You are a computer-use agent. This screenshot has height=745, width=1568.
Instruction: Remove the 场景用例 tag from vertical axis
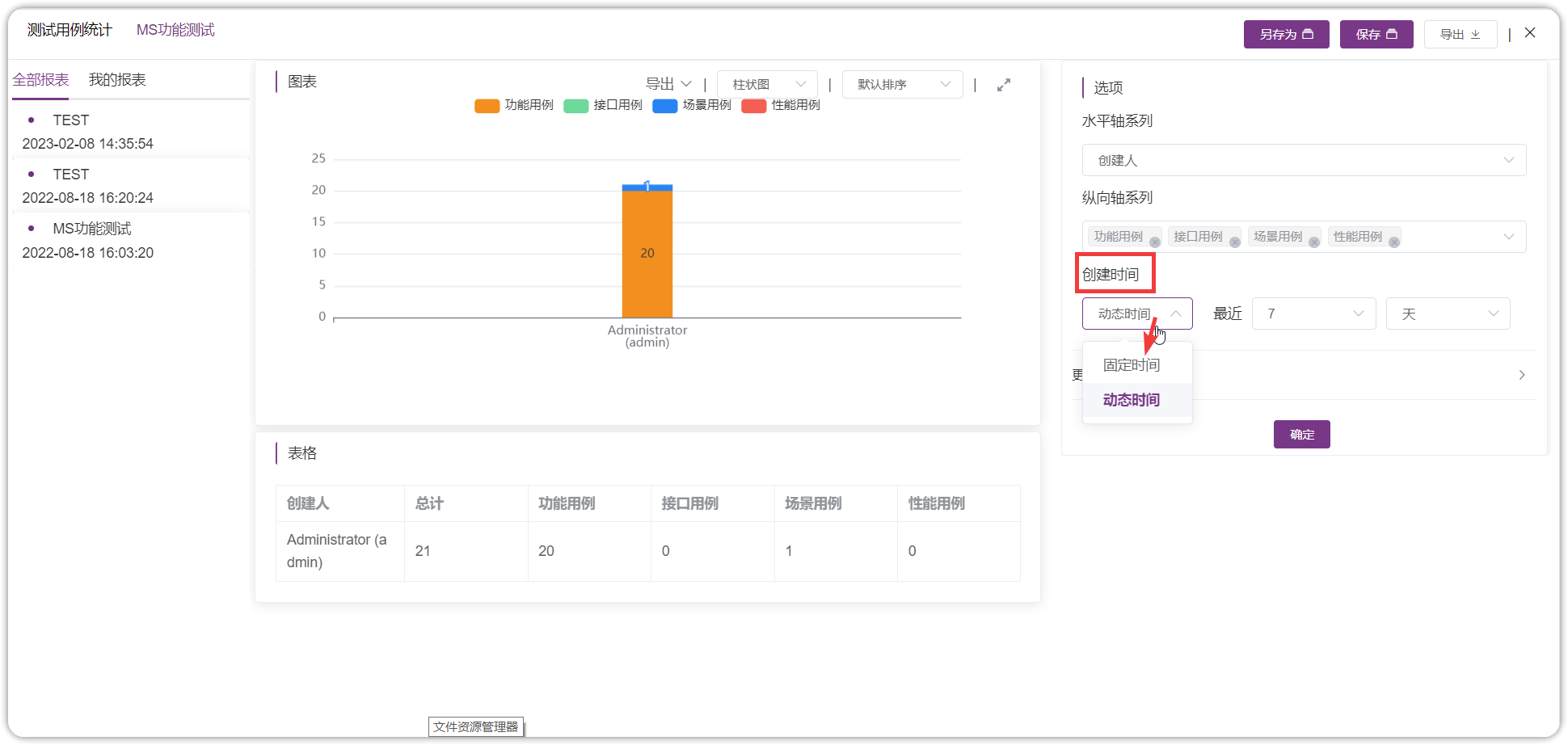tap(1314, 242)
